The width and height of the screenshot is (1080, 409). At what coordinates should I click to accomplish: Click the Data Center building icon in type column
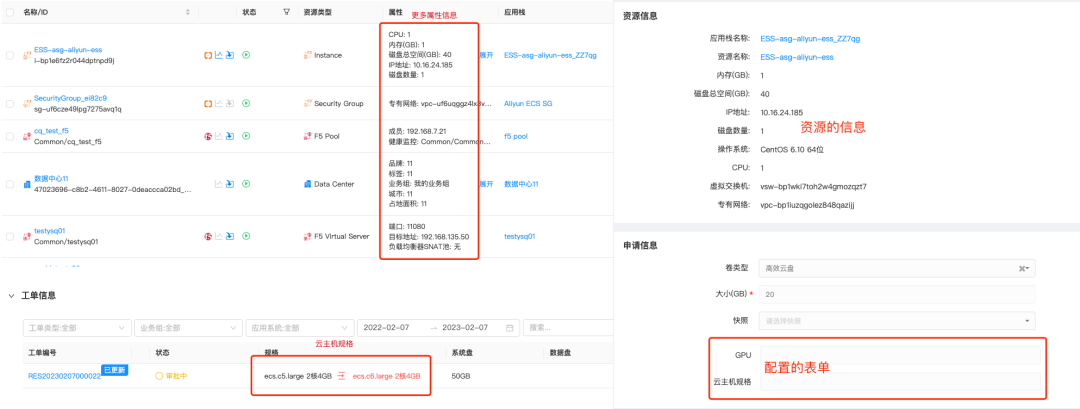point(308,184)
